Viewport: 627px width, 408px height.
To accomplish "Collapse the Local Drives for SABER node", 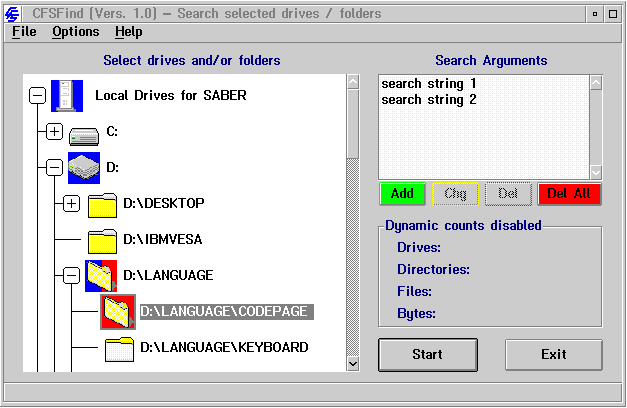I will [38, 96].
